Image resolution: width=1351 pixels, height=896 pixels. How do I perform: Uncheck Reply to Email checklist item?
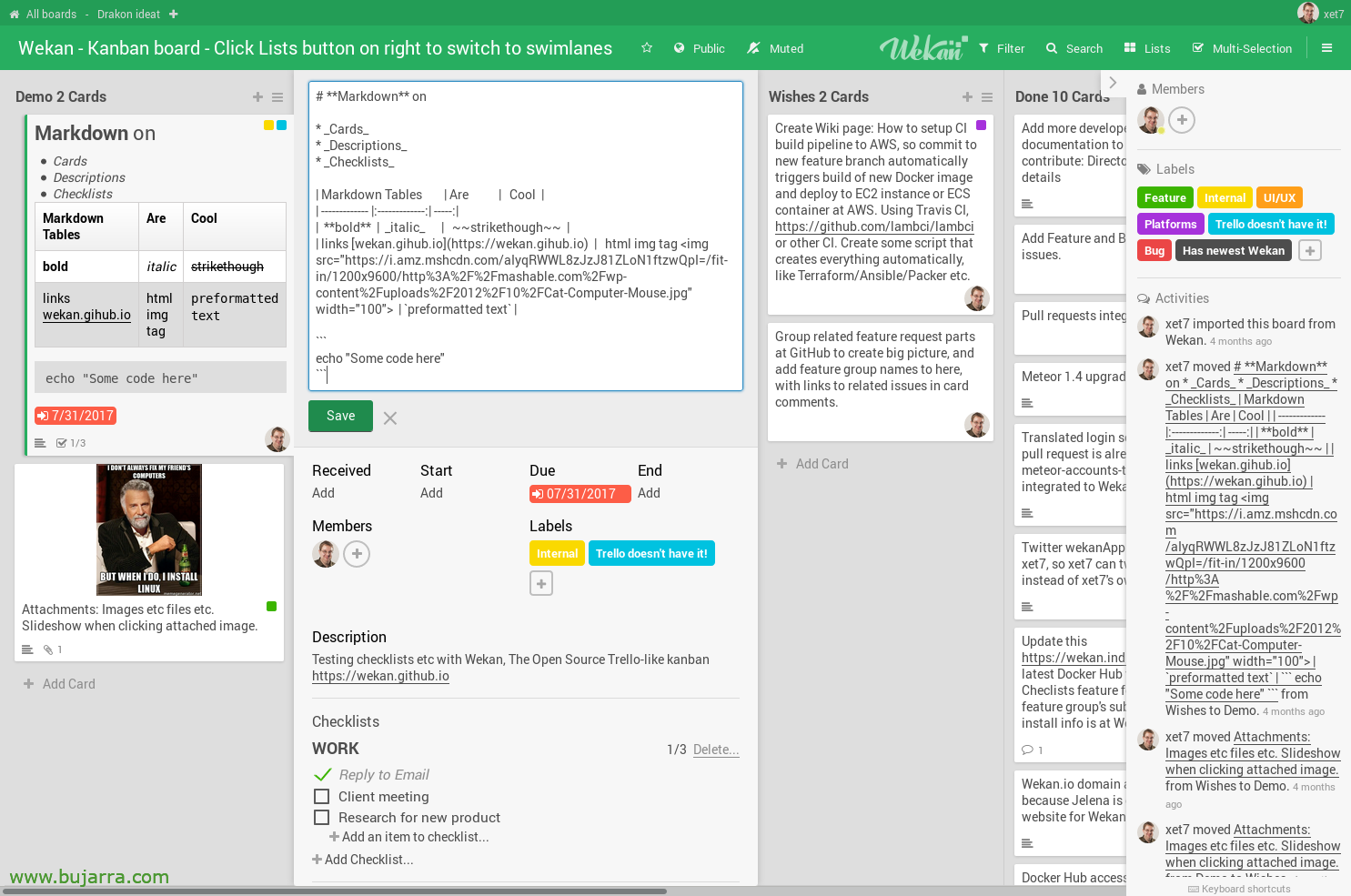coord(322,774)
